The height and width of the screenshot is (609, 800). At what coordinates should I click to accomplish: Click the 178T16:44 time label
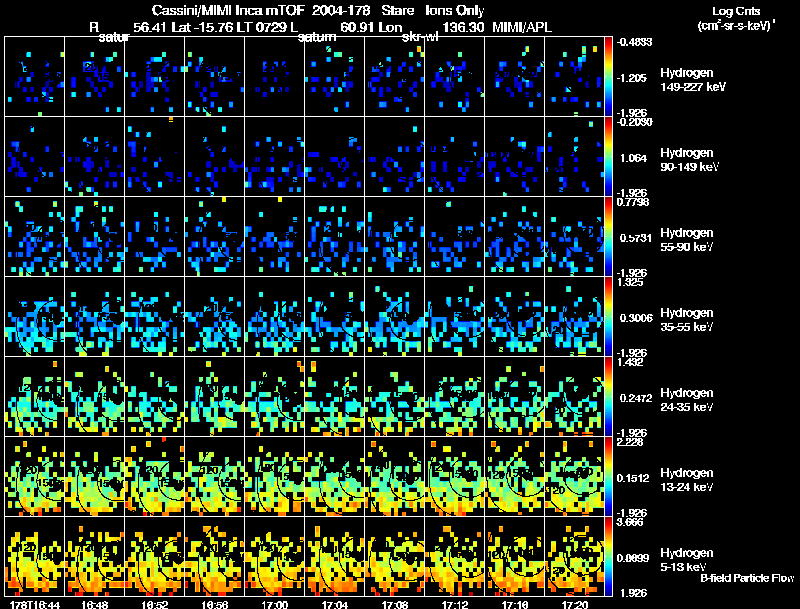click(x=34, y=605)
